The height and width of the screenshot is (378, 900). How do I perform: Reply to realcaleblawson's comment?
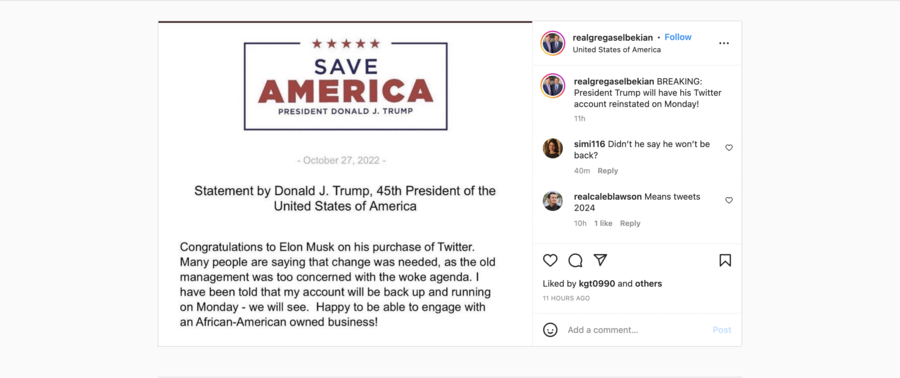coord(630,223)
